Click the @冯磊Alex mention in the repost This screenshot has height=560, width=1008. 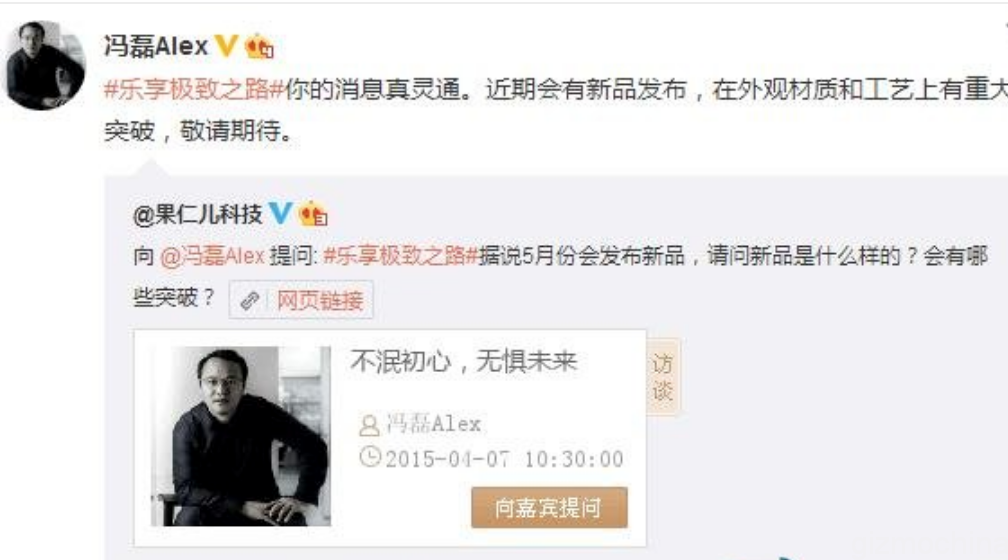point(212,256)
